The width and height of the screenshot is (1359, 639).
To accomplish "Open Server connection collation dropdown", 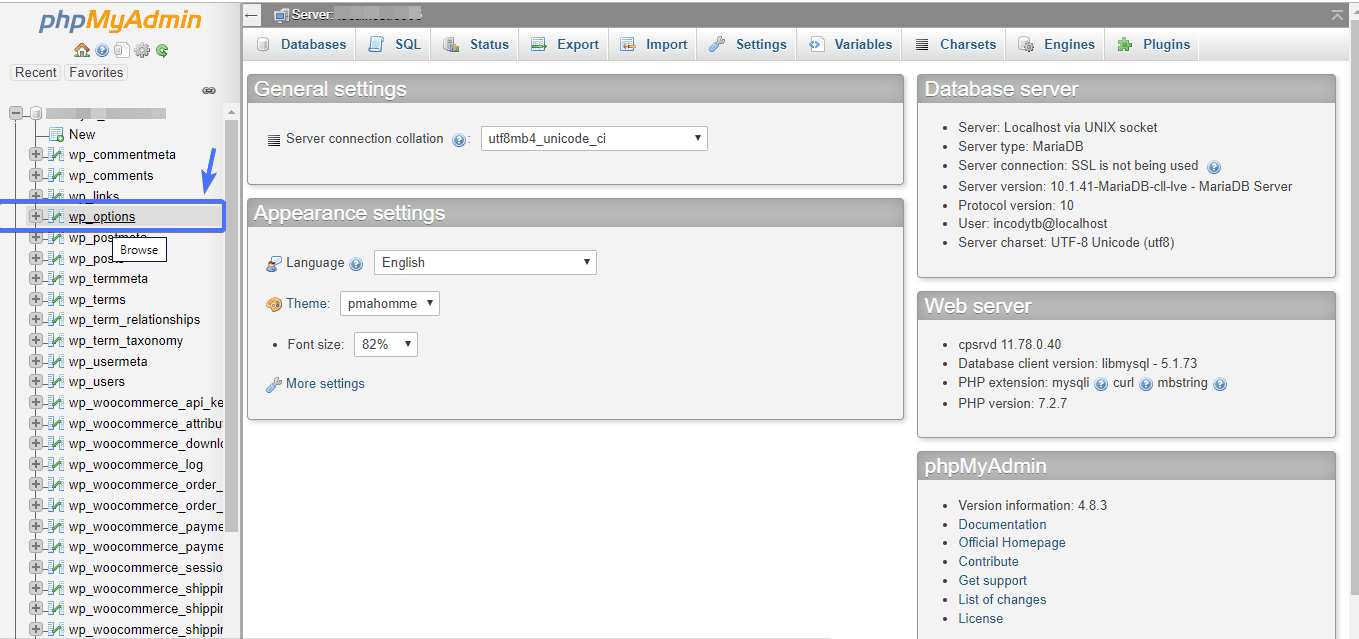I will click(x=593, y=139).
